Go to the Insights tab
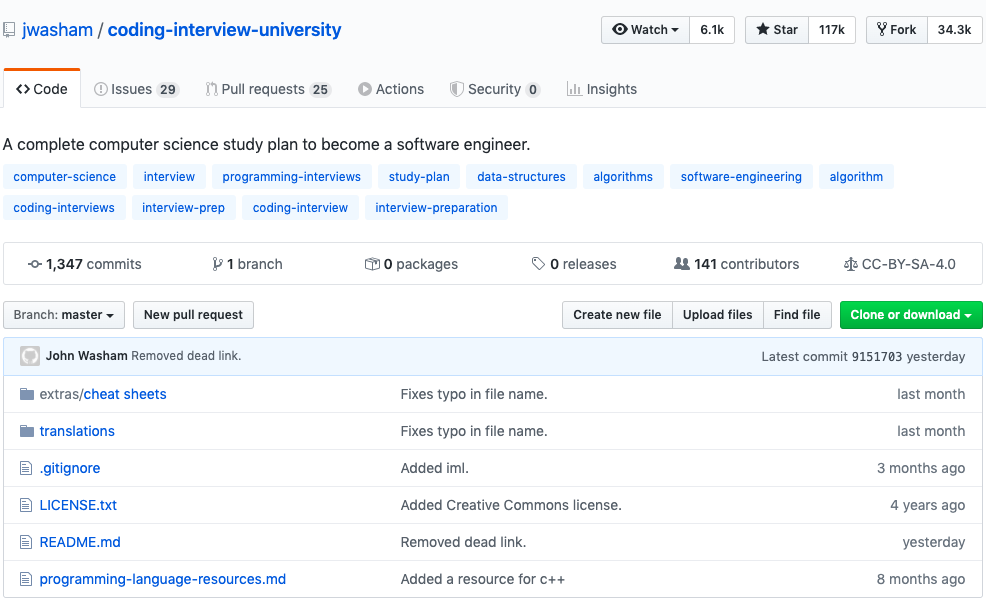The height and width of the screenshot is (598, 986). (601, 89)
